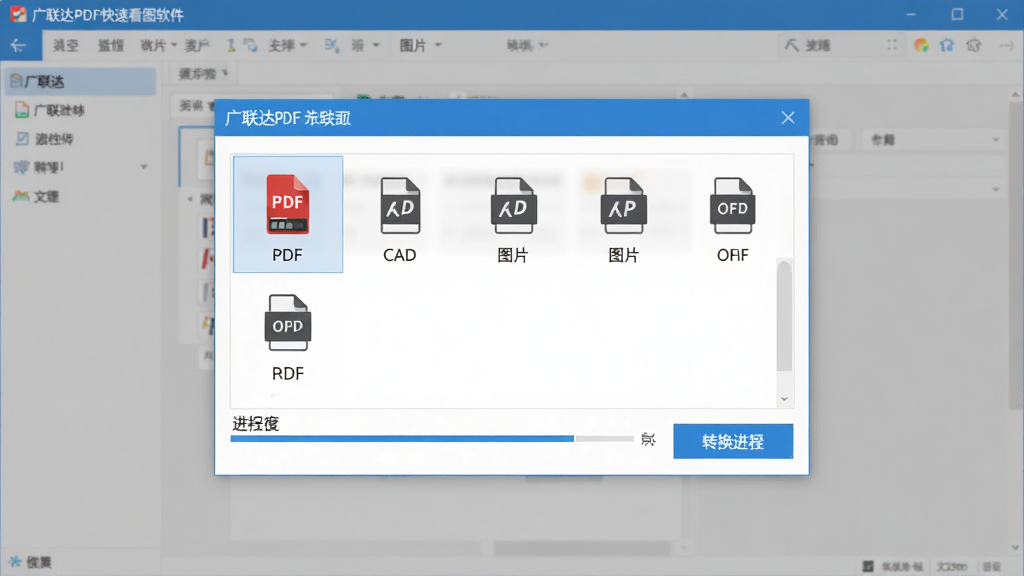Open the grayed dropdown in the toolbar center
The image size is (1024, 576).
[527, 46]
